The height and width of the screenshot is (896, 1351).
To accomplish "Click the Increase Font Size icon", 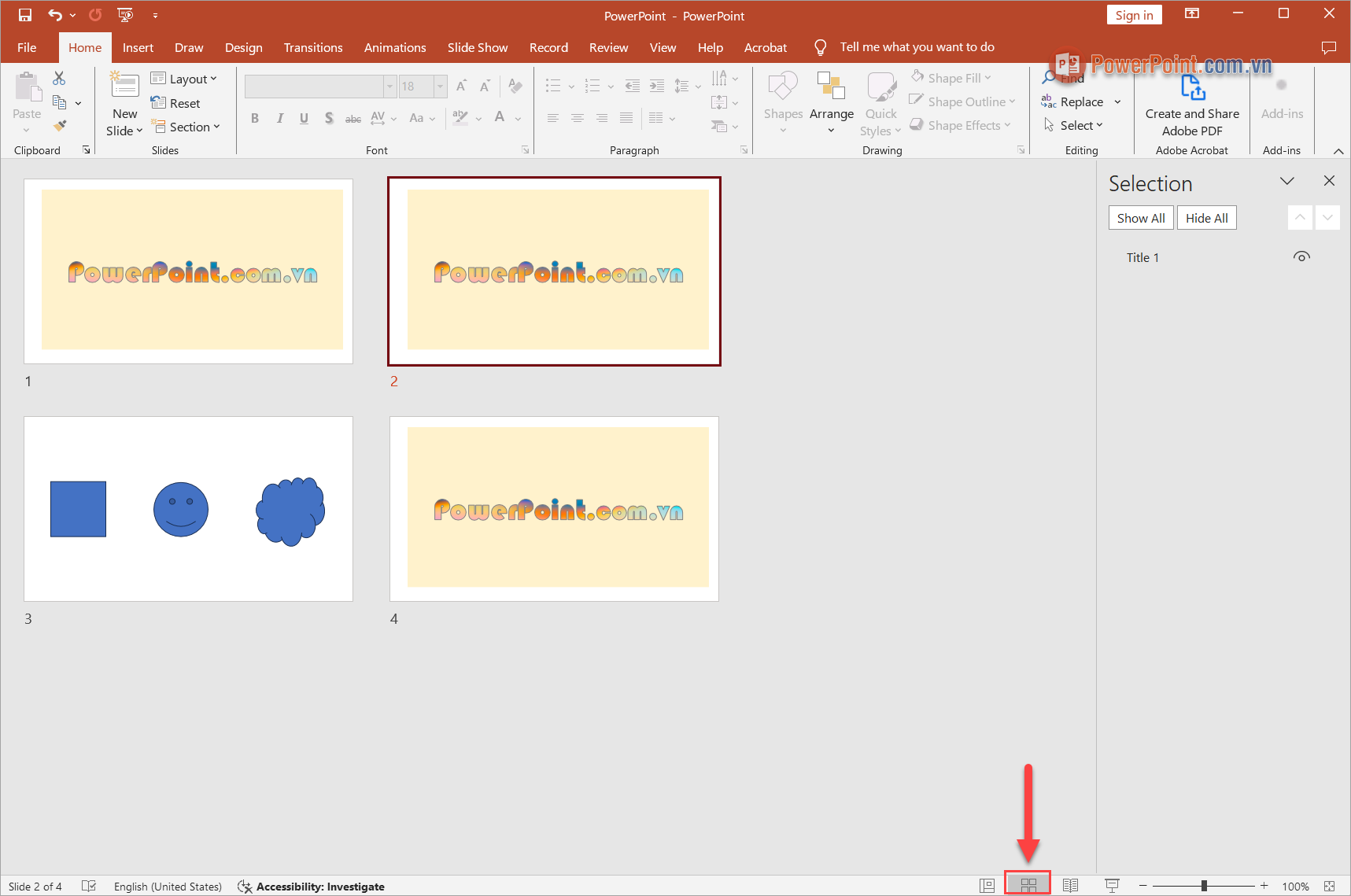I will [x=462, y=86].
